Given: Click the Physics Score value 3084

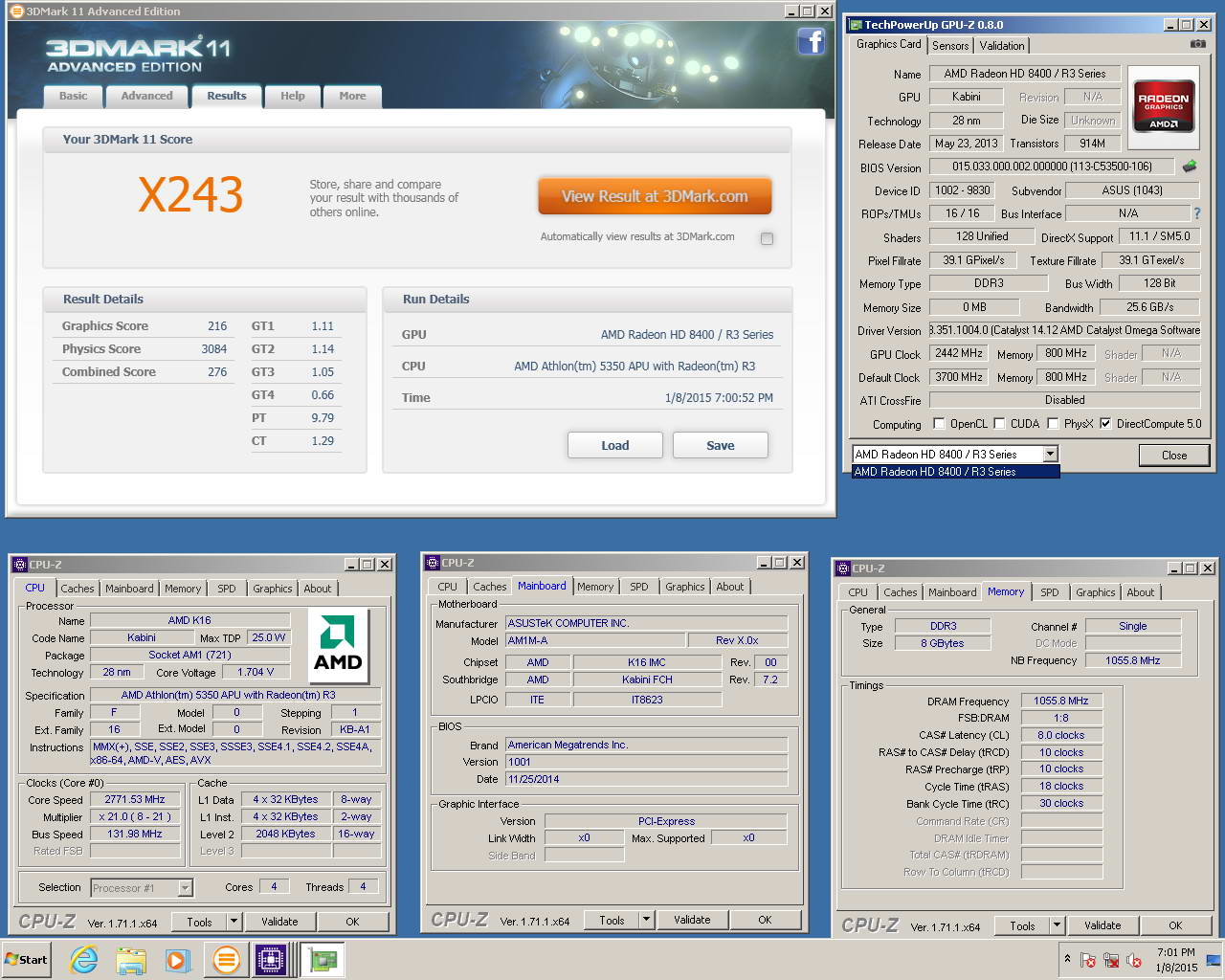Looking at the screenshot, I should tap(213, 349).
